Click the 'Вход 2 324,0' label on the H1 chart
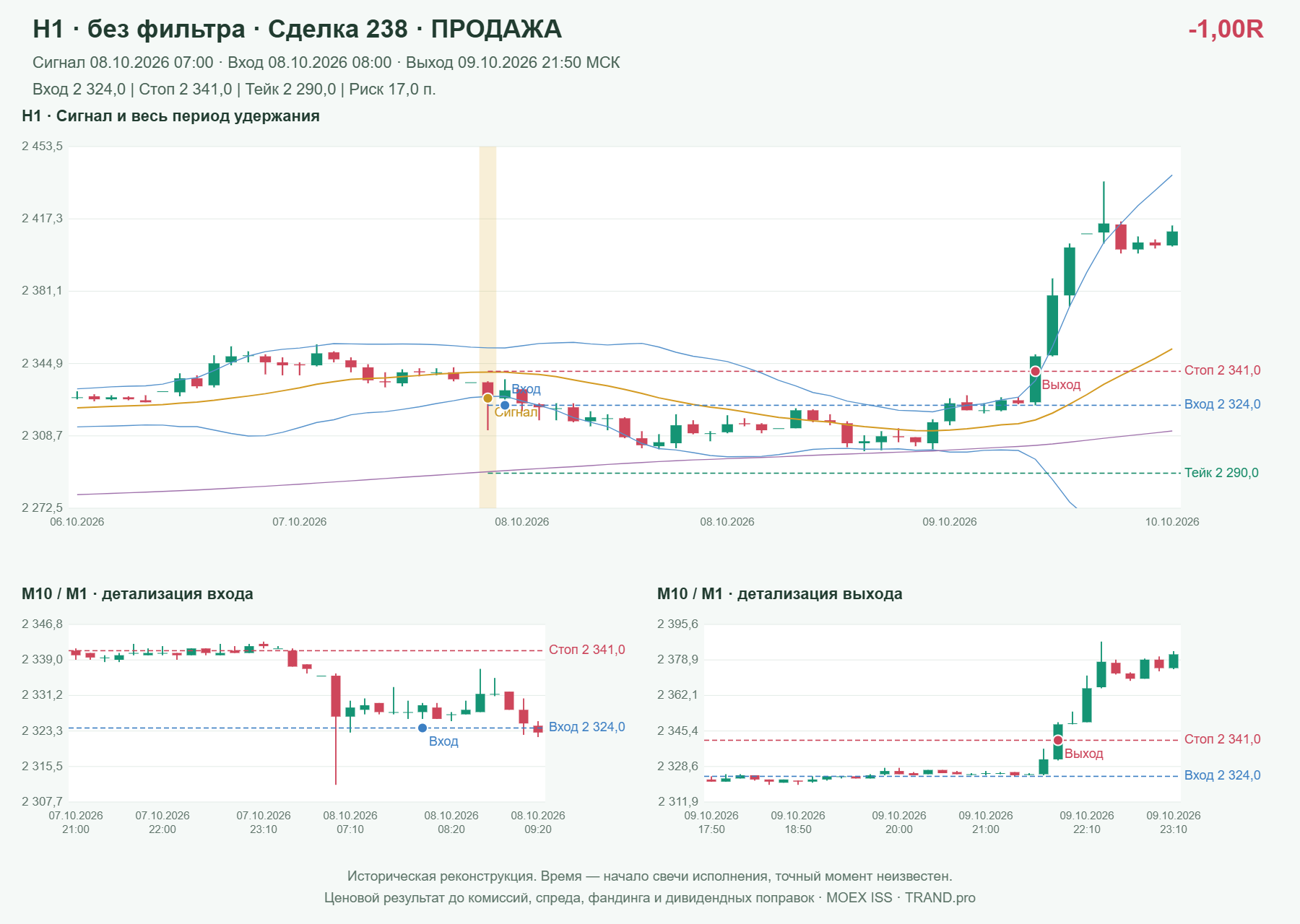This screenshot has width=1300, height=924. coord(1223,404)
